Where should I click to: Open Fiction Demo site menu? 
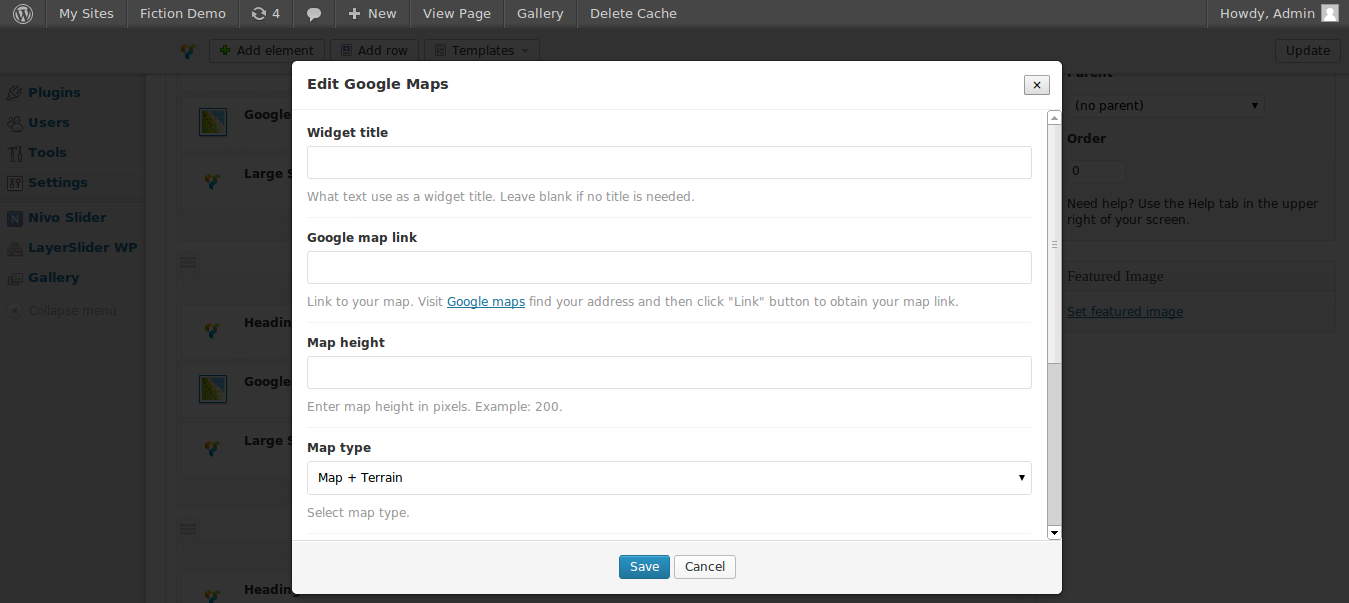[183, 14]
